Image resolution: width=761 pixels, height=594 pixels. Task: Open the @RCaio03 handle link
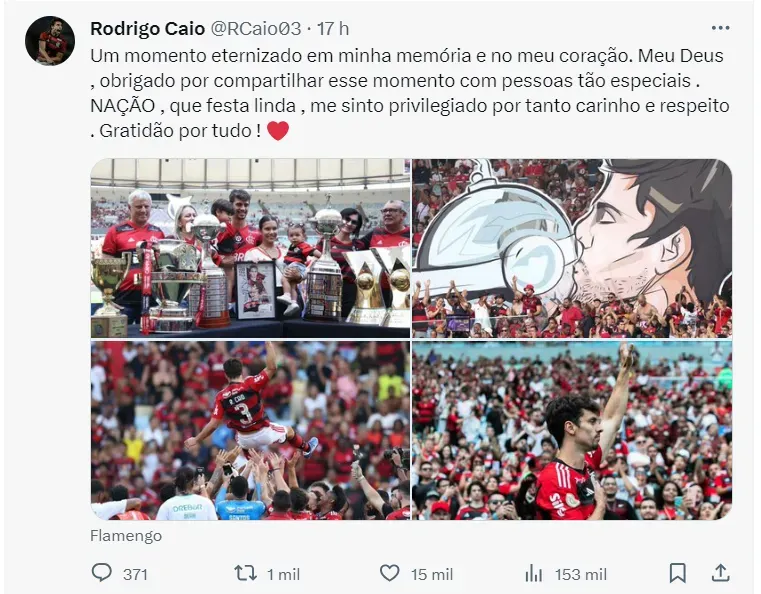coord(256,29)
